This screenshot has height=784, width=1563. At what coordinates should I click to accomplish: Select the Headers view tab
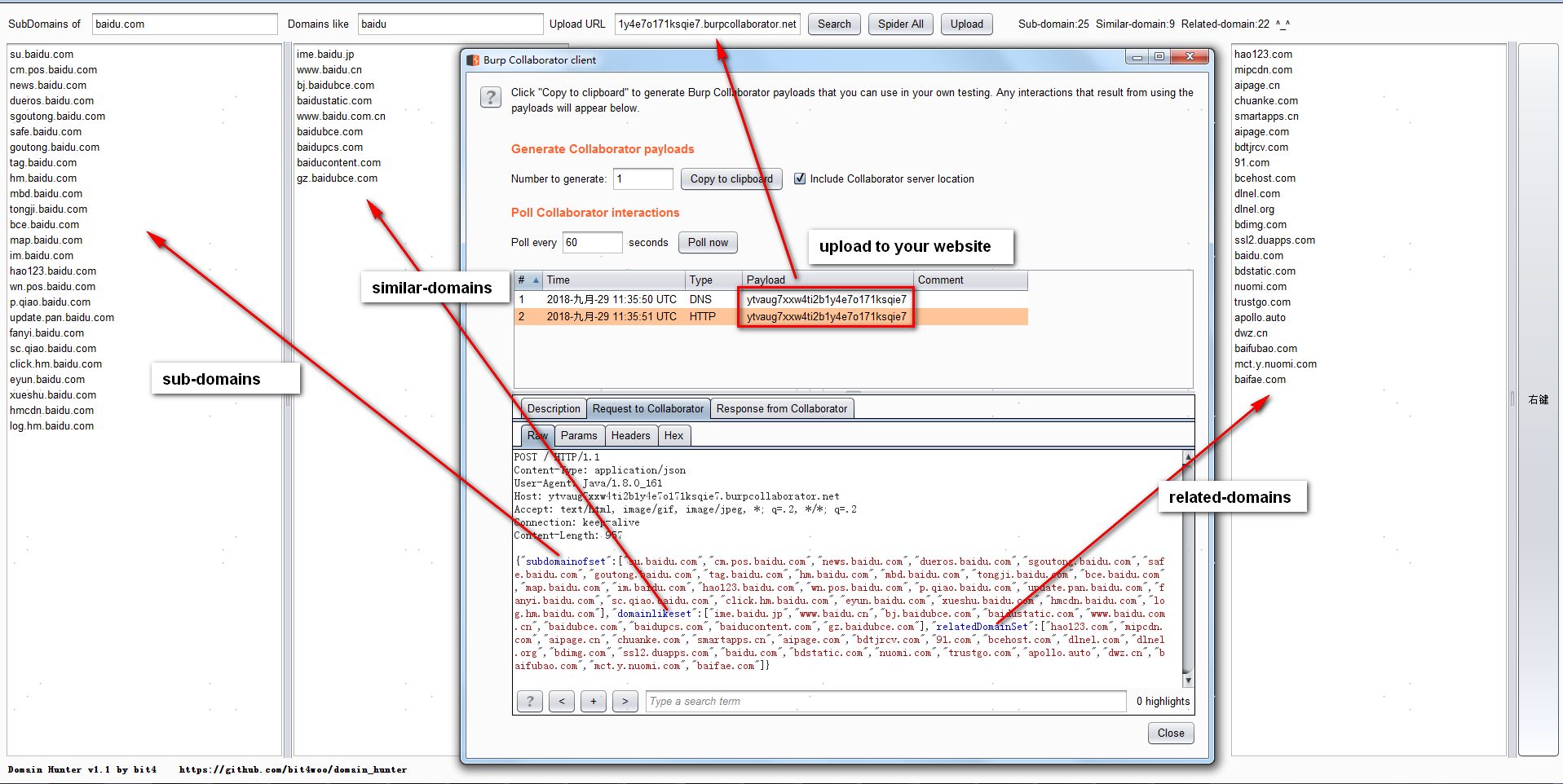631,435
